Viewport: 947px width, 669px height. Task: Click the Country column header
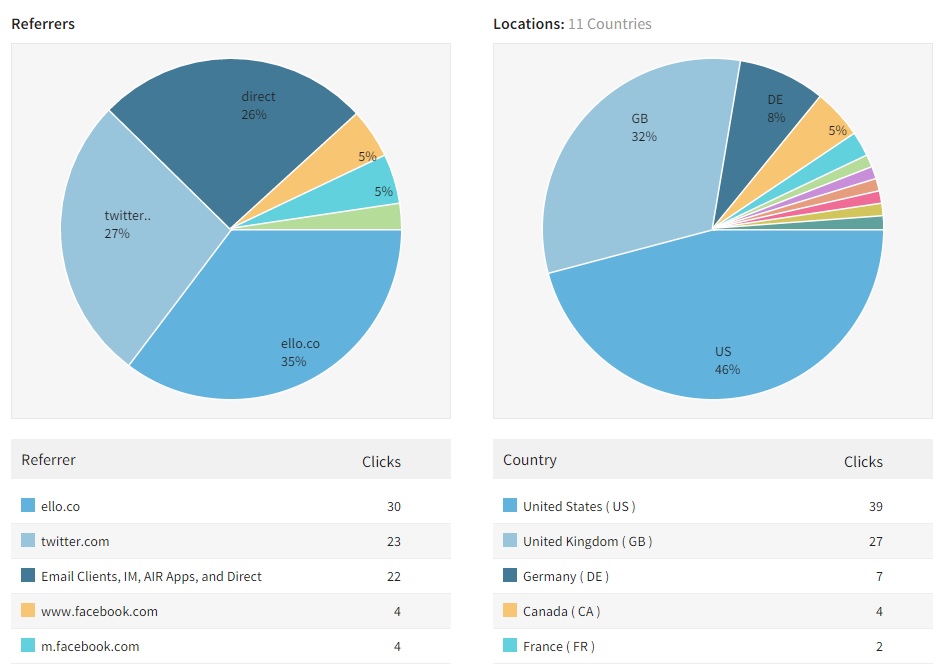pos(530,459)
